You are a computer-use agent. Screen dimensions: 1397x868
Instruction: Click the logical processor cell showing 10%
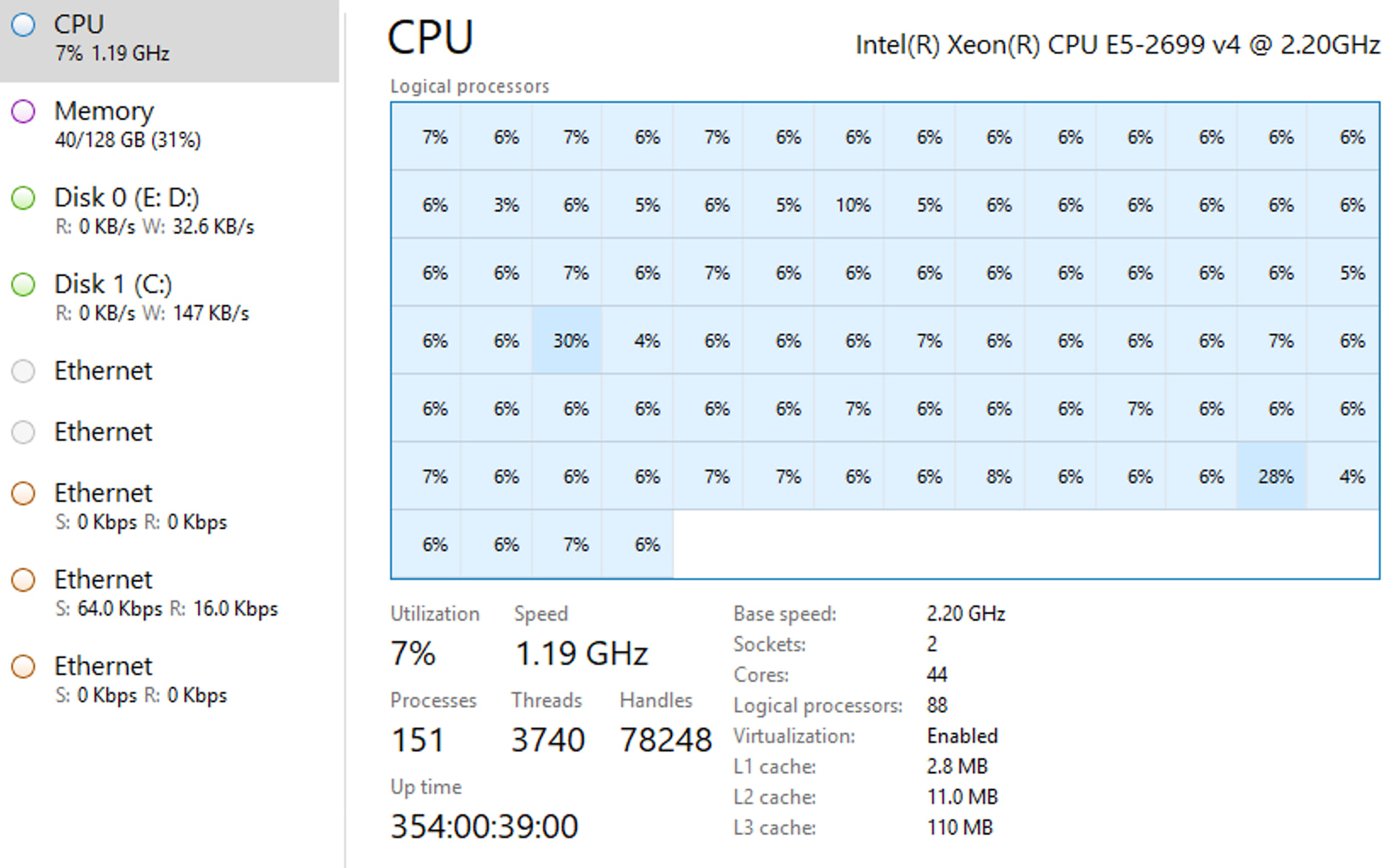(x=851, y=205)
